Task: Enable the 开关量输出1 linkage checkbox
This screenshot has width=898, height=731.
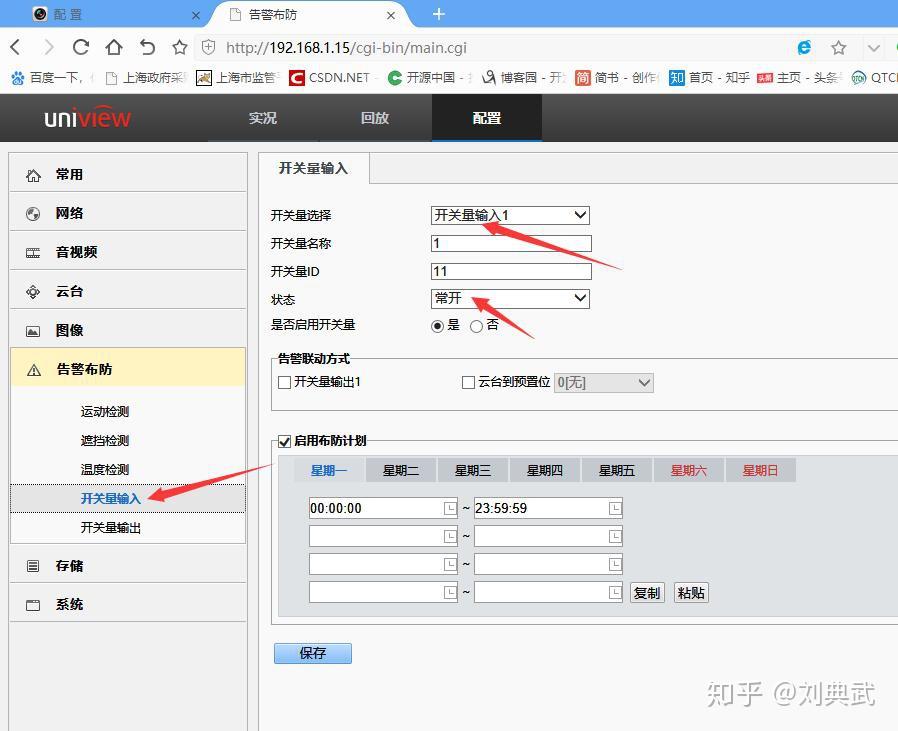Action: 285,382
